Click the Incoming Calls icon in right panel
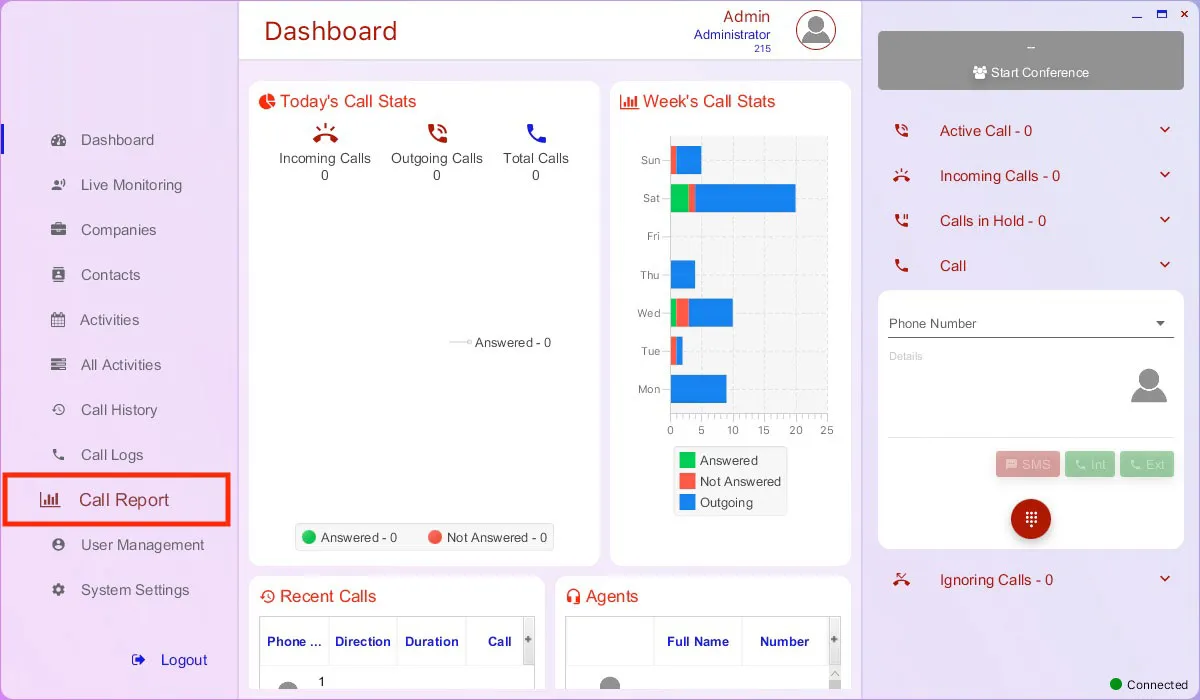This screenshot has height=700, width=1200. [x=902, y=176]
